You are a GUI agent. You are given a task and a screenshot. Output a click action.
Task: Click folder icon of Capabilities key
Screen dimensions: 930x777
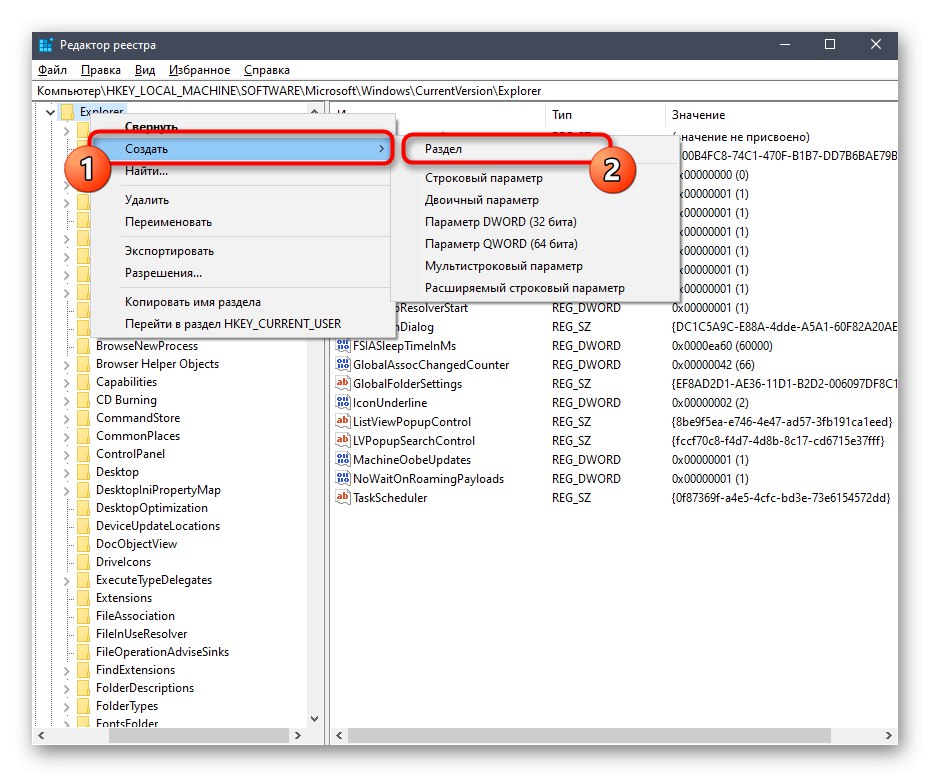[84, 382]
